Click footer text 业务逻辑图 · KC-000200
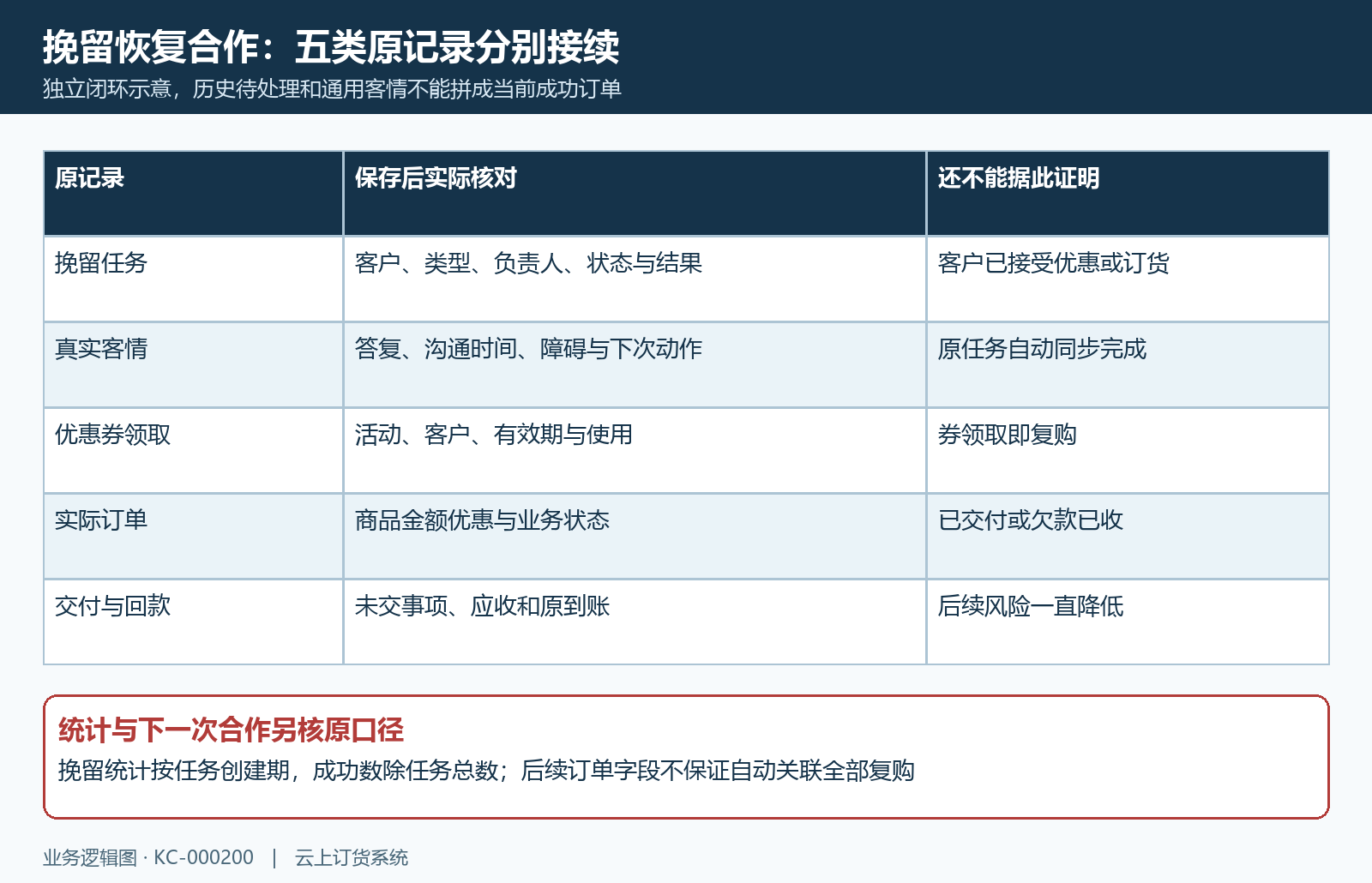 coord(148,858)
